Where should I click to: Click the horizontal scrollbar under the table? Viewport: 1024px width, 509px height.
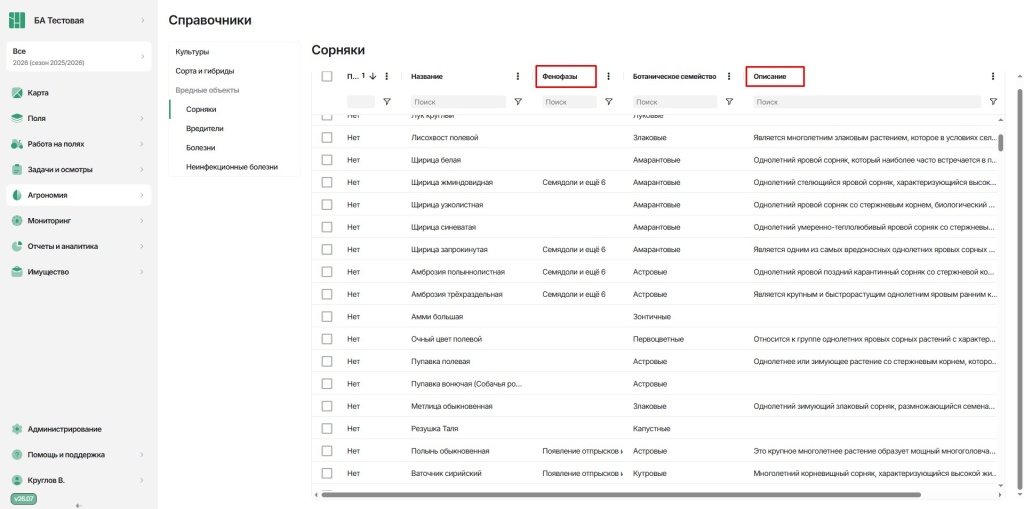coord(621,495)
